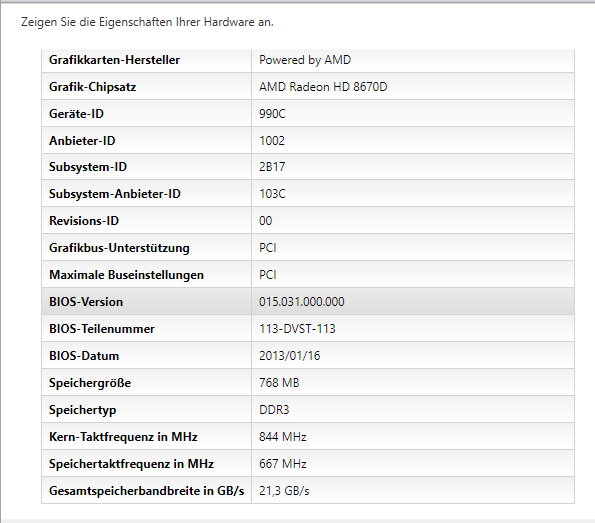This screenshot has height=523, width=595.
Task: Select the Grafikkarten-Hersteller row
Action: [x=308, y=60]
